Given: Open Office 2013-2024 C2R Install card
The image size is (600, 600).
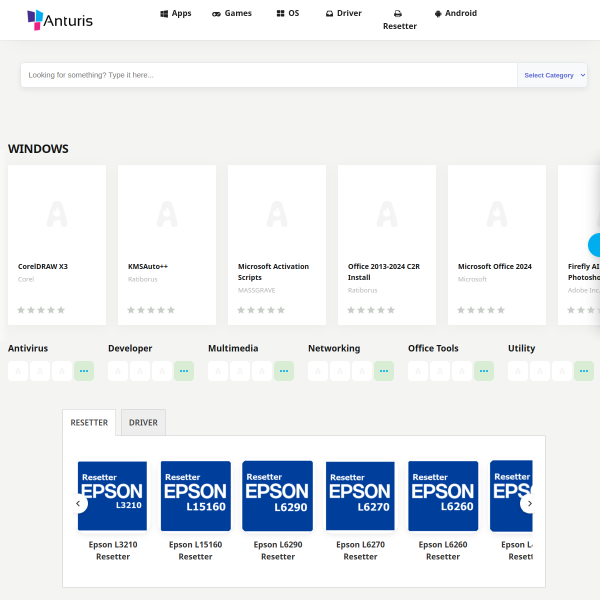Looking at the screenshot, I should [387, 245].
